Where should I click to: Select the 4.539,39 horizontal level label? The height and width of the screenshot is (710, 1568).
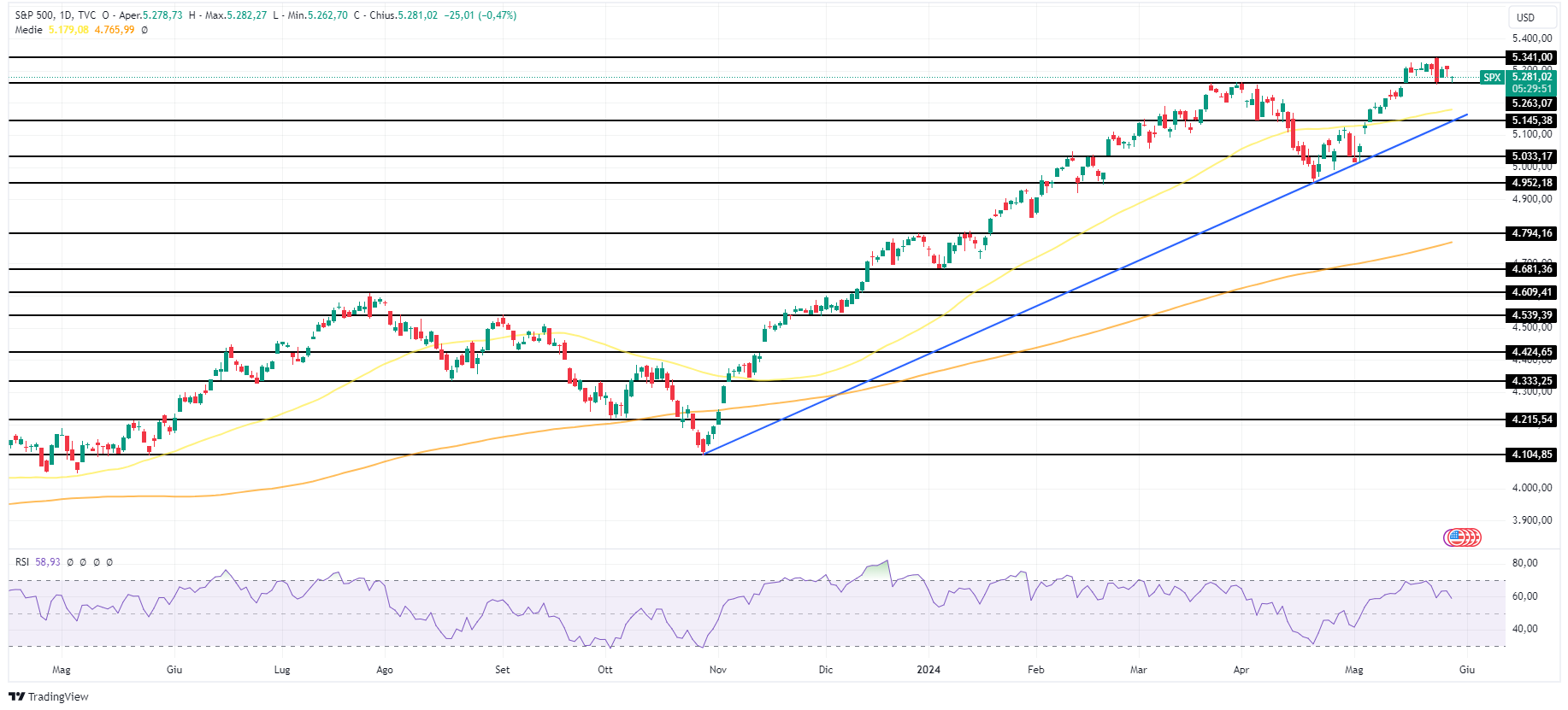[1531, 315]
